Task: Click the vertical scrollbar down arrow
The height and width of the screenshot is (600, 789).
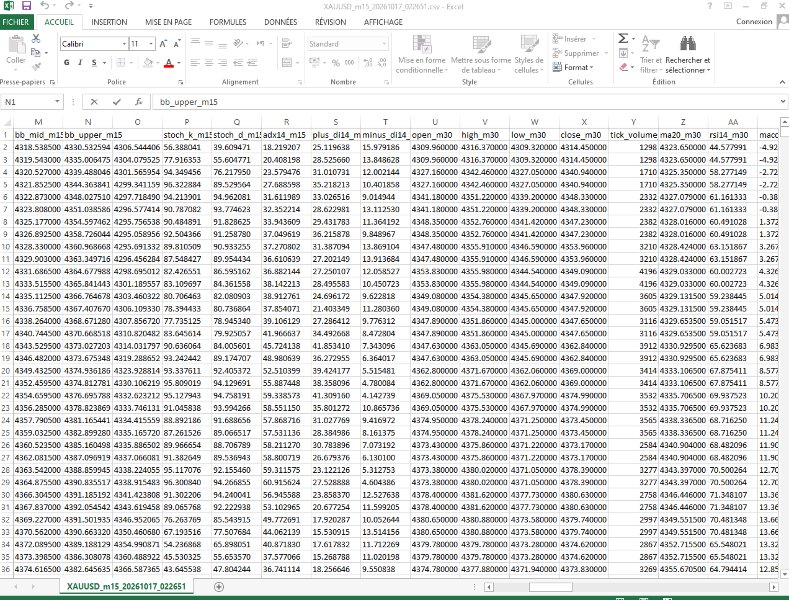Action: pyautogui.click(x=783, y=574)
